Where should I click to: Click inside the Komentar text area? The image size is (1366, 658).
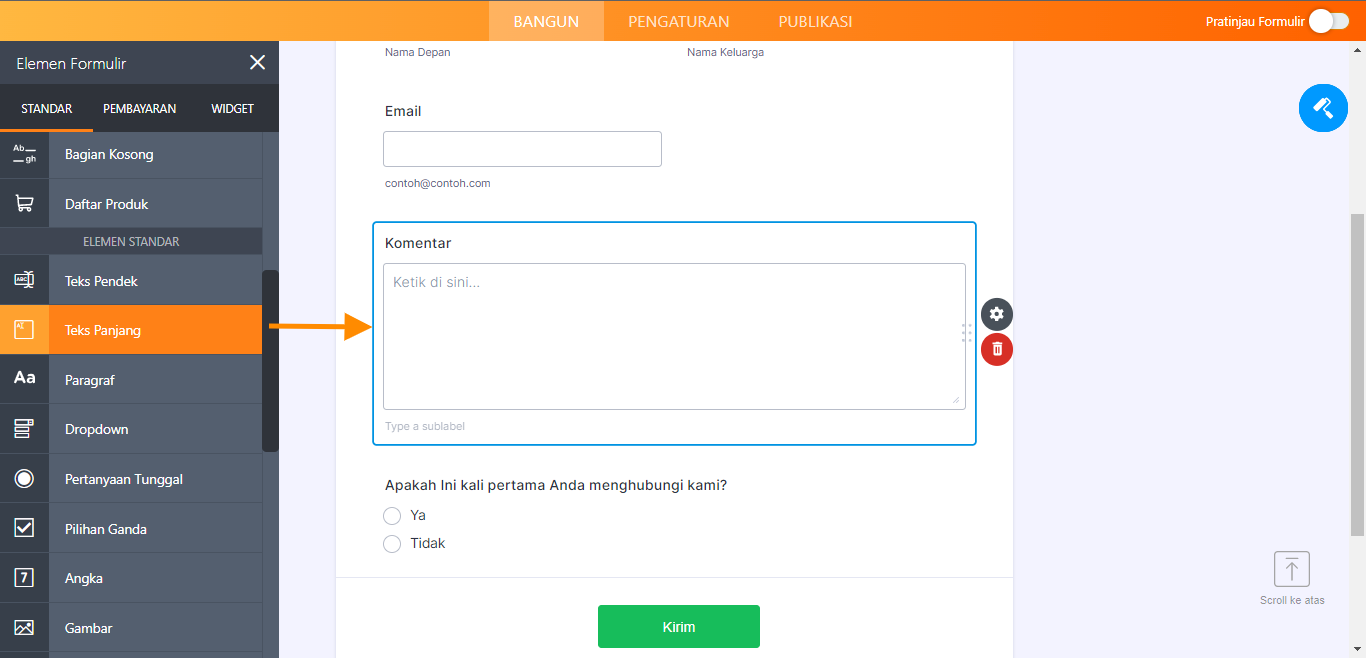673,336
